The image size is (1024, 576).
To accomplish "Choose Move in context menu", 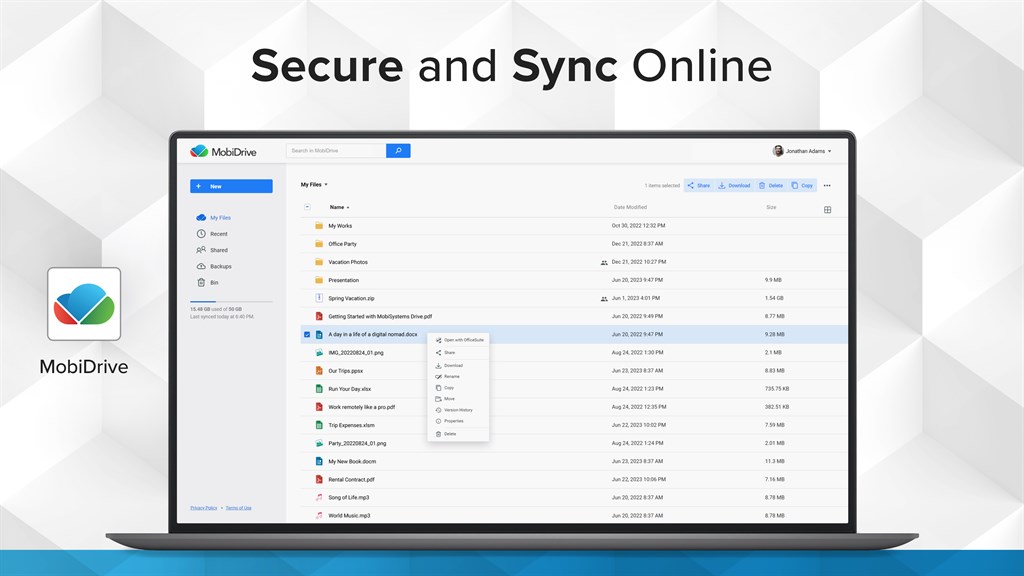I will pyautogui.click(x=458, y=398).
